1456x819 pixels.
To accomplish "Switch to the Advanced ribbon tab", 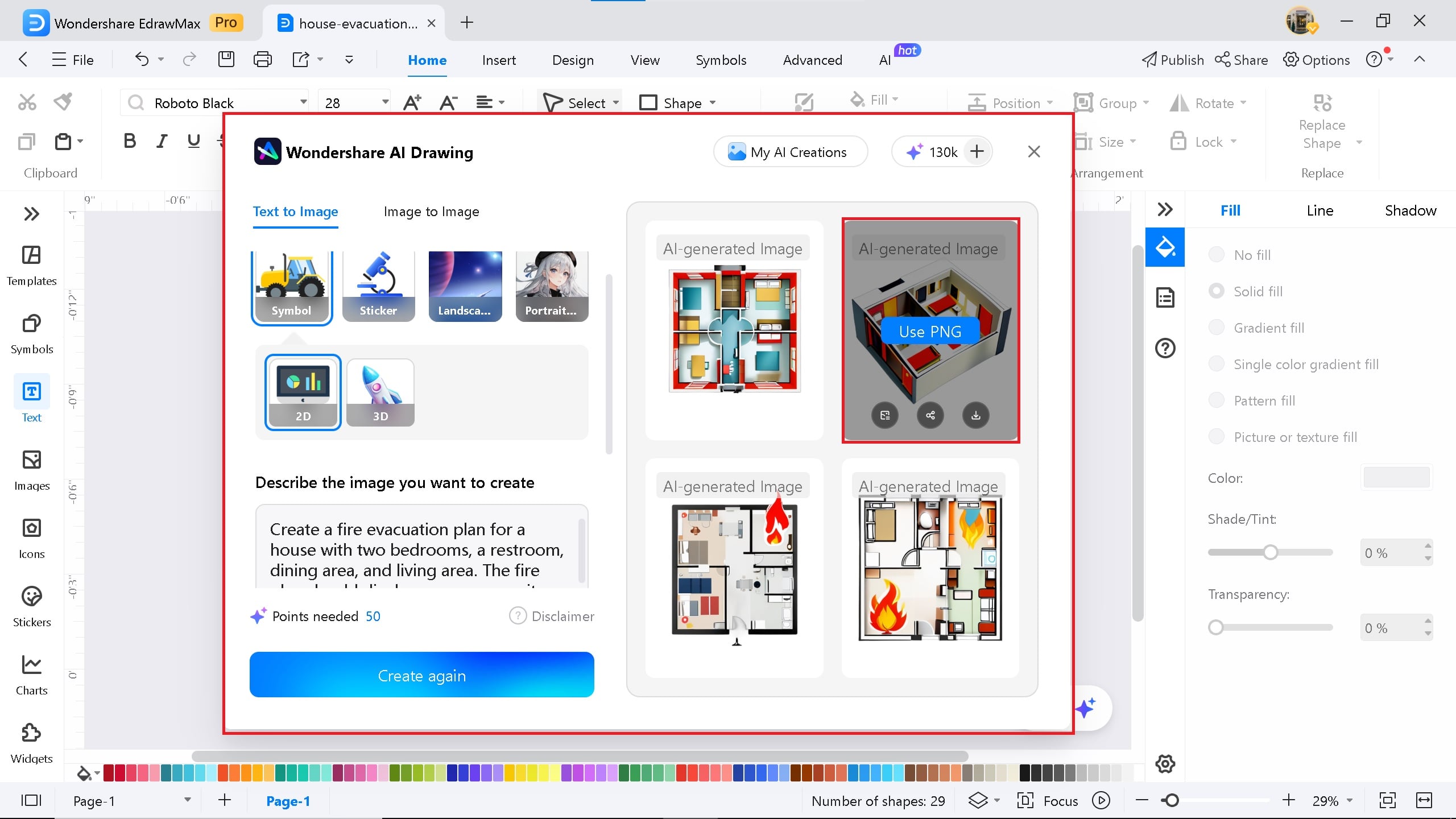I will [812, 60].
